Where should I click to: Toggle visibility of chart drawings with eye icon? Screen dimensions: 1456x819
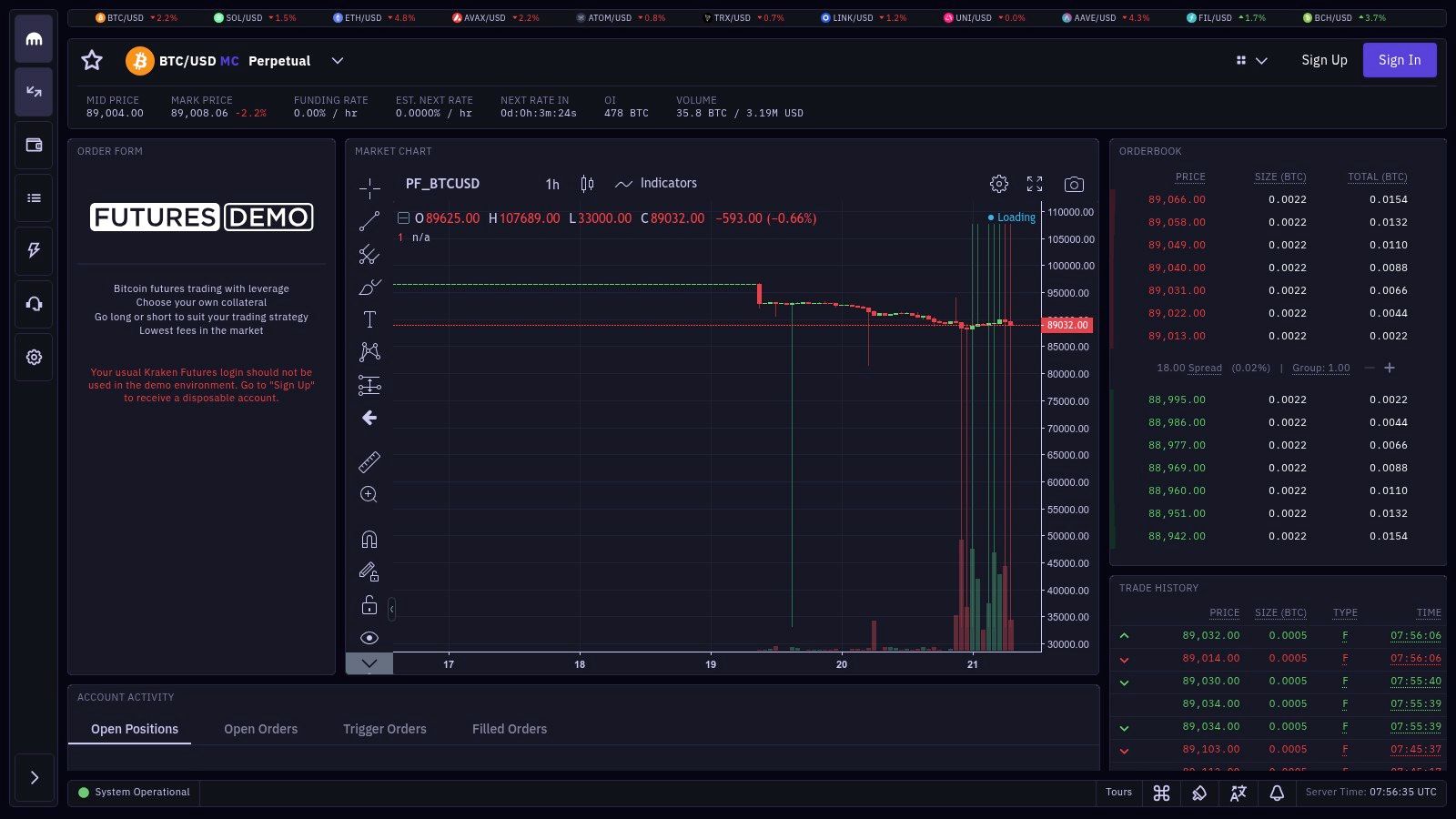369,637
